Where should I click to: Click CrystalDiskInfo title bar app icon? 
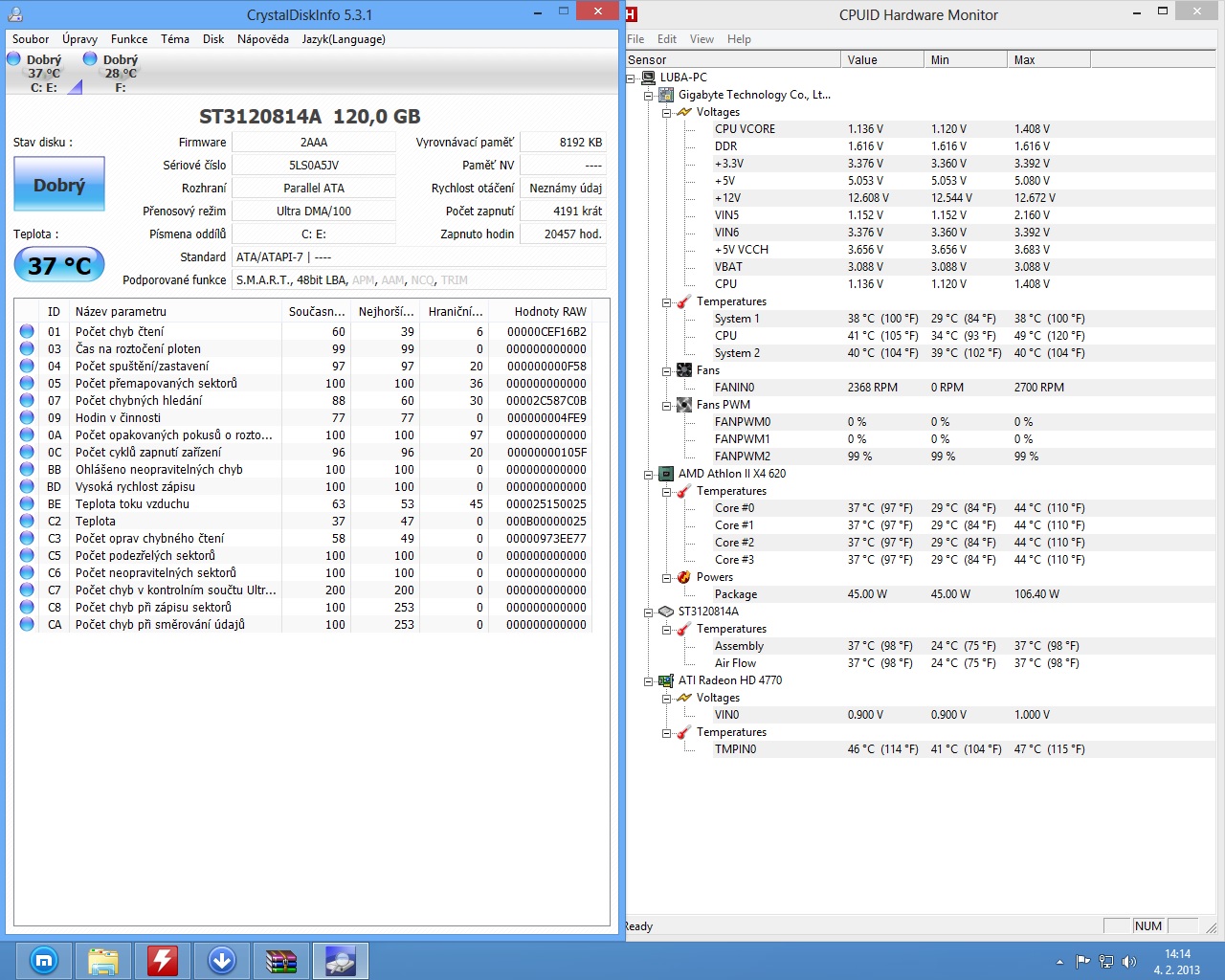tap(14, 14)
